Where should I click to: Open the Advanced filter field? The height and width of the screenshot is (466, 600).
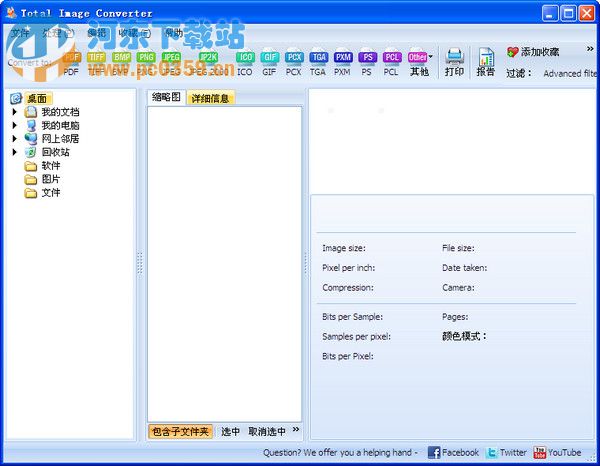click(569, 73)
